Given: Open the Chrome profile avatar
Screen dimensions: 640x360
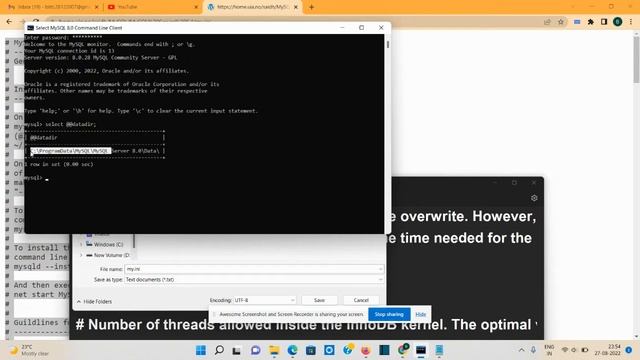Looking at the screenshot, I should click(x=618, y=22).
